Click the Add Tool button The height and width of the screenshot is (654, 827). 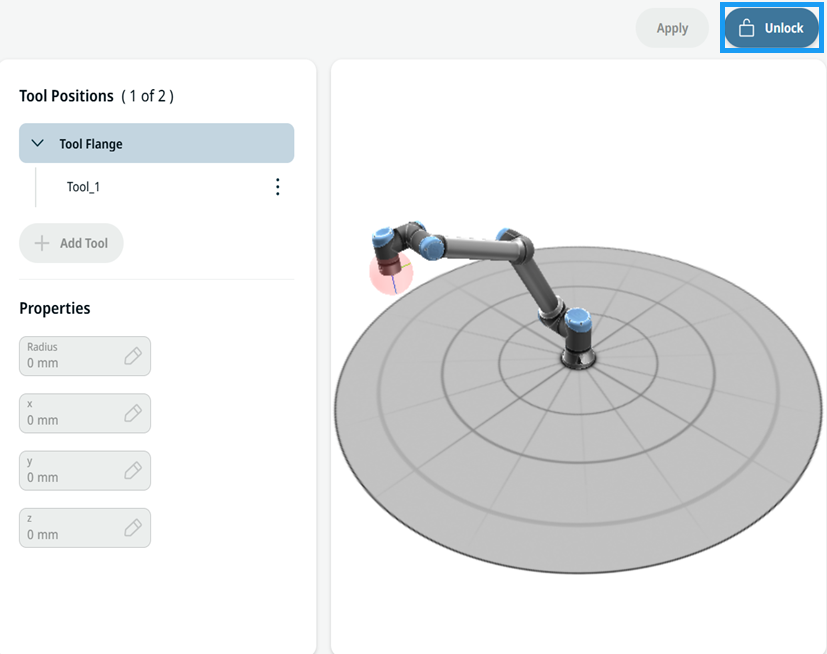point(71,243)
